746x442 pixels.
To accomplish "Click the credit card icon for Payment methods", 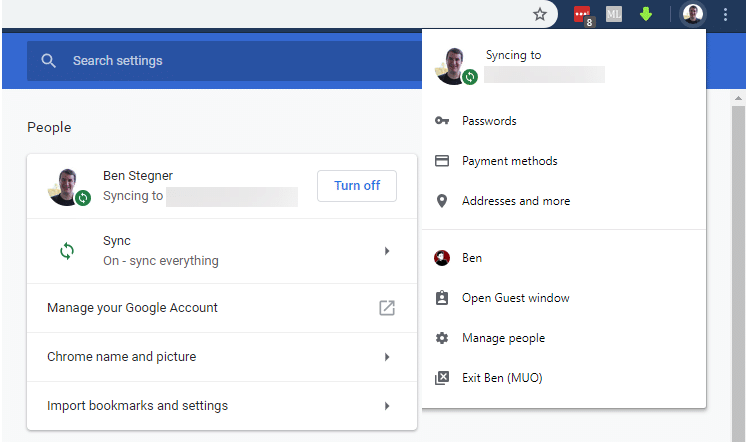I will (442, 161).
